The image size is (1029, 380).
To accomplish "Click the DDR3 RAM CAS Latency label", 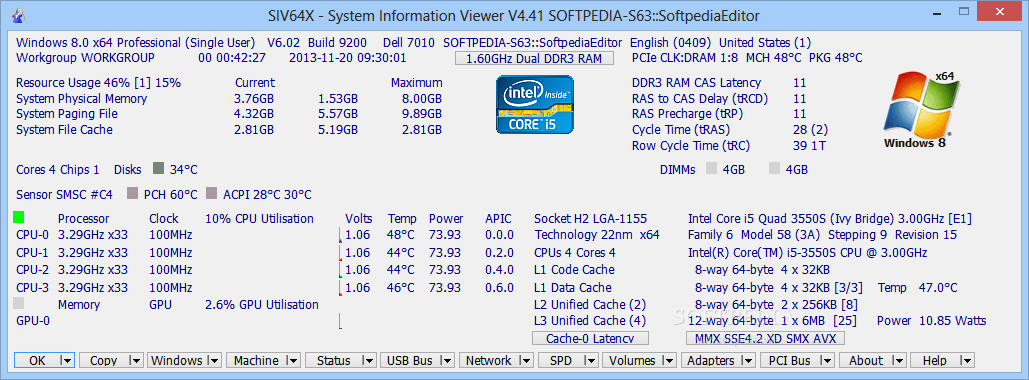I will [x=696, y=83].
